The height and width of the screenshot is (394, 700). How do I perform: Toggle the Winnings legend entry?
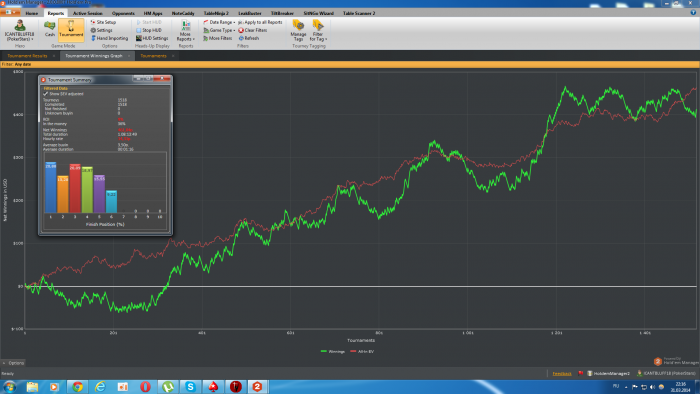point(333,352)
